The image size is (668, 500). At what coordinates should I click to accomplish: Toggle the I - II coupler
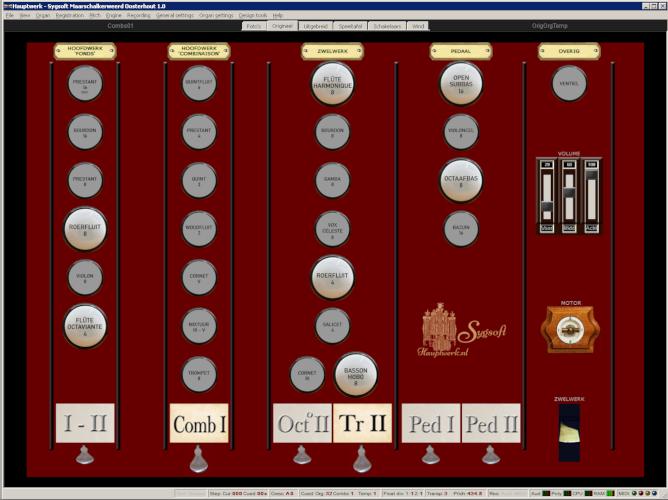[x=85, y=423]
